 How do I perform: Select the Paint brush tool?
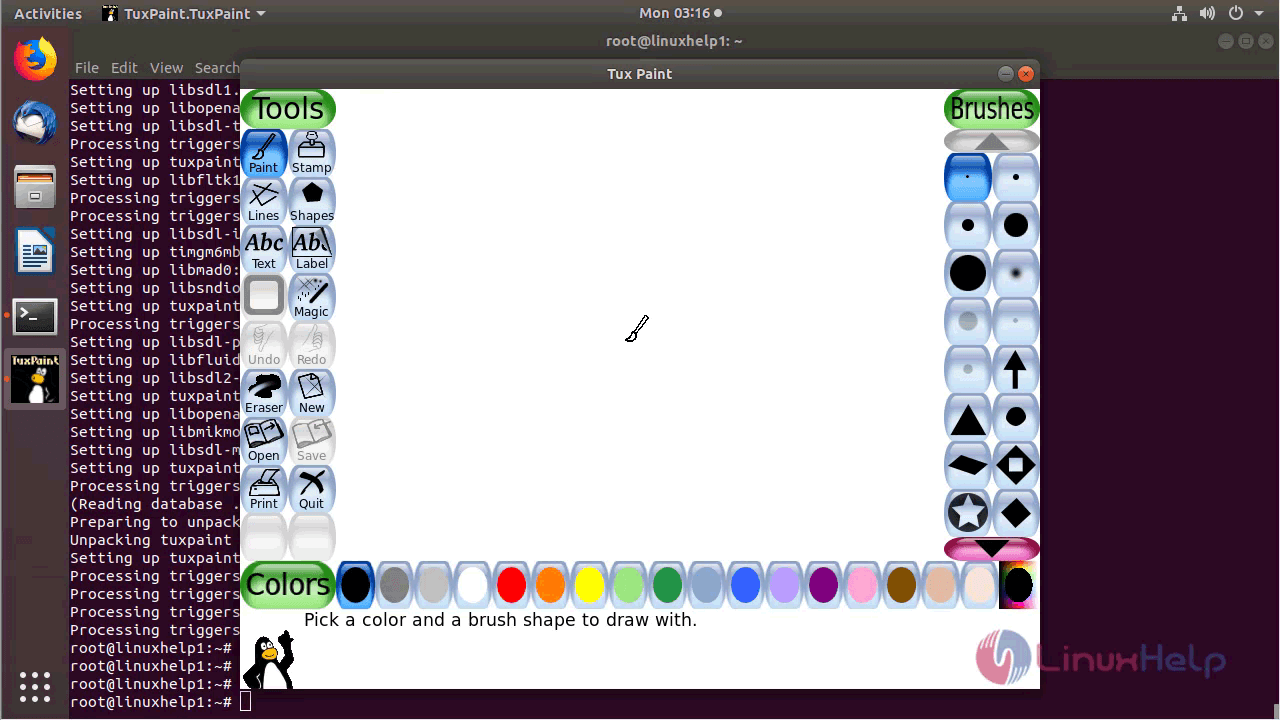click(263, 152)
